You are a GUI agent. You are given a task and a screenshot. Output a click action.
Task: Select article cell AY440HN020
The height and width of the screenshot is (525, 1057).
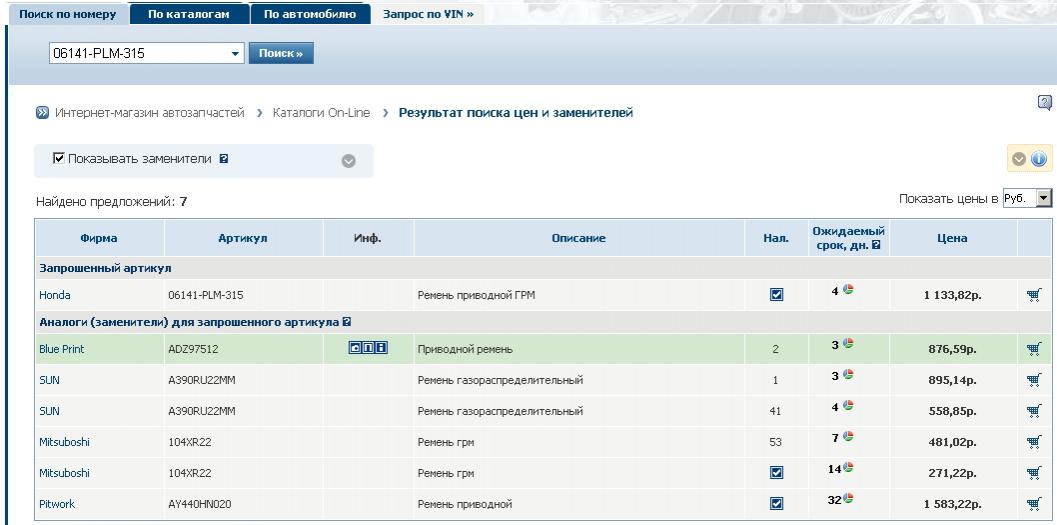[201, 504]
